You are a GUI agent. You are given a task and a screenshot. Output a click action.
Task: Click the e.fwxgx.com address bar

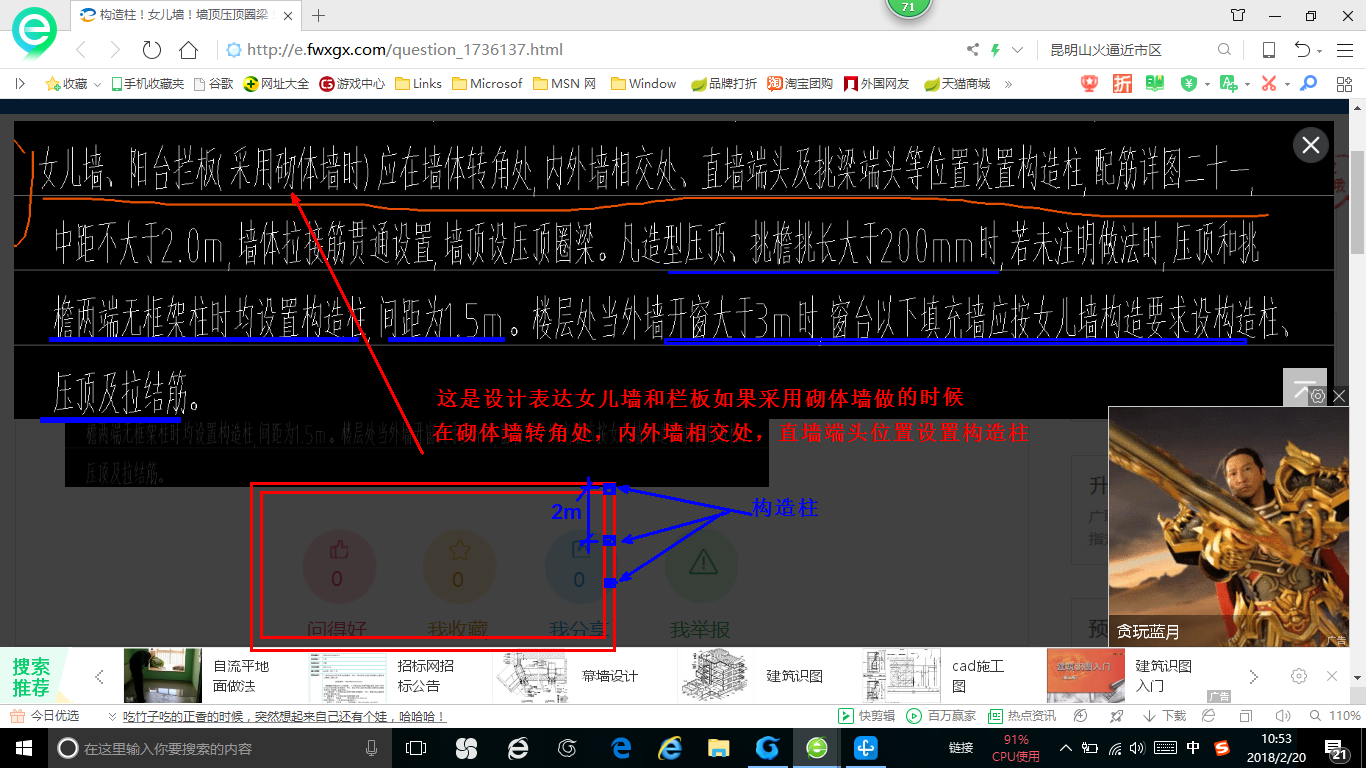click(590, 50)
